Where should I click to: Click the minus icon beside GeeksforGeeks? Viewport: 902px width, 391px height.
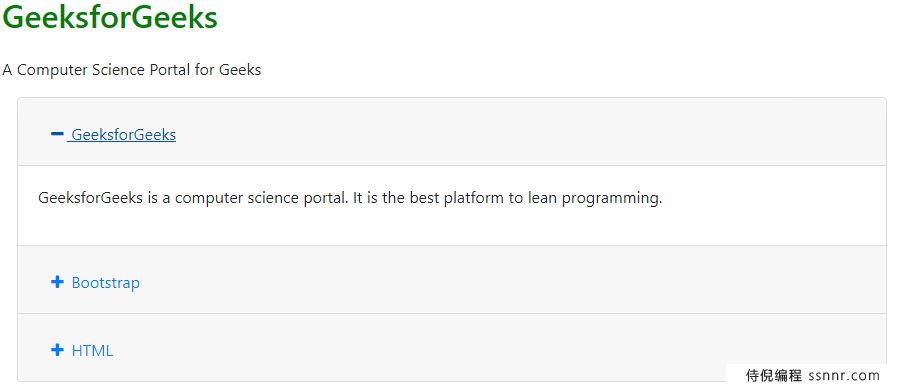(57, 134)
